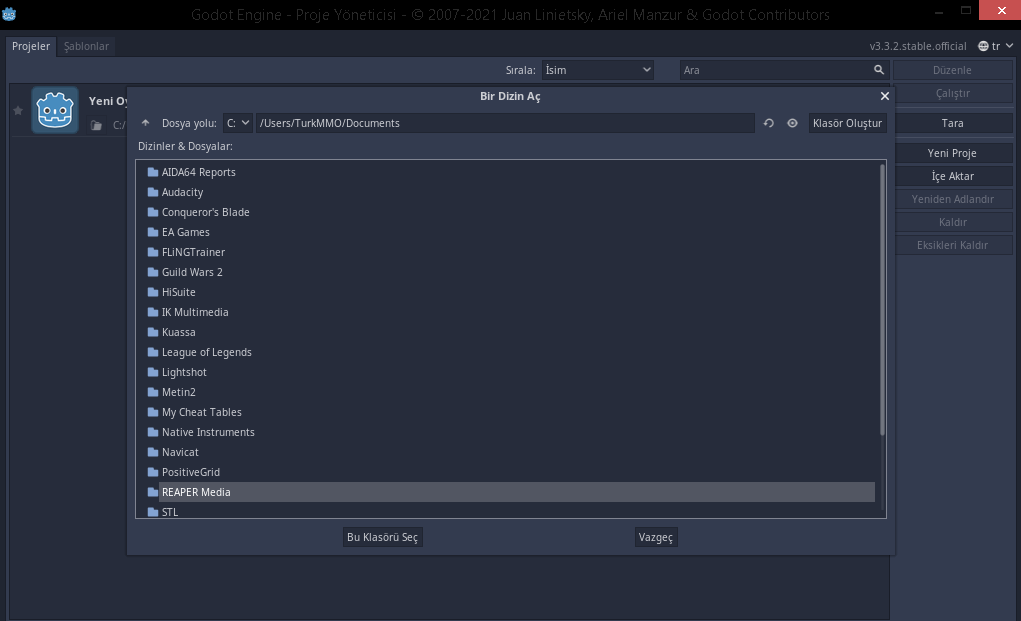1021x621 pixels.
Task: Click the Tara button
Action: [952, 123]
